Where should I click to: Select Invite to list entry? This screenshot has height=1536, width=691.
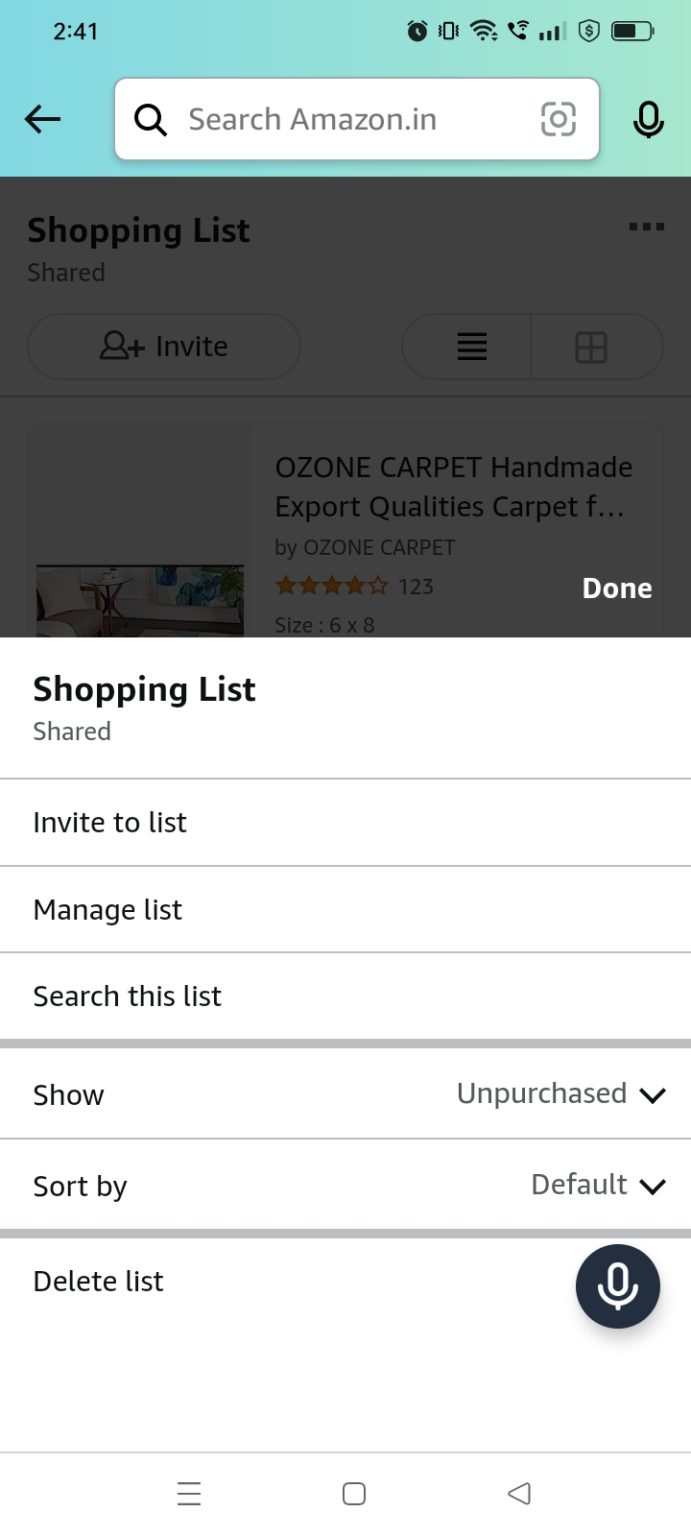pos(110,822)
